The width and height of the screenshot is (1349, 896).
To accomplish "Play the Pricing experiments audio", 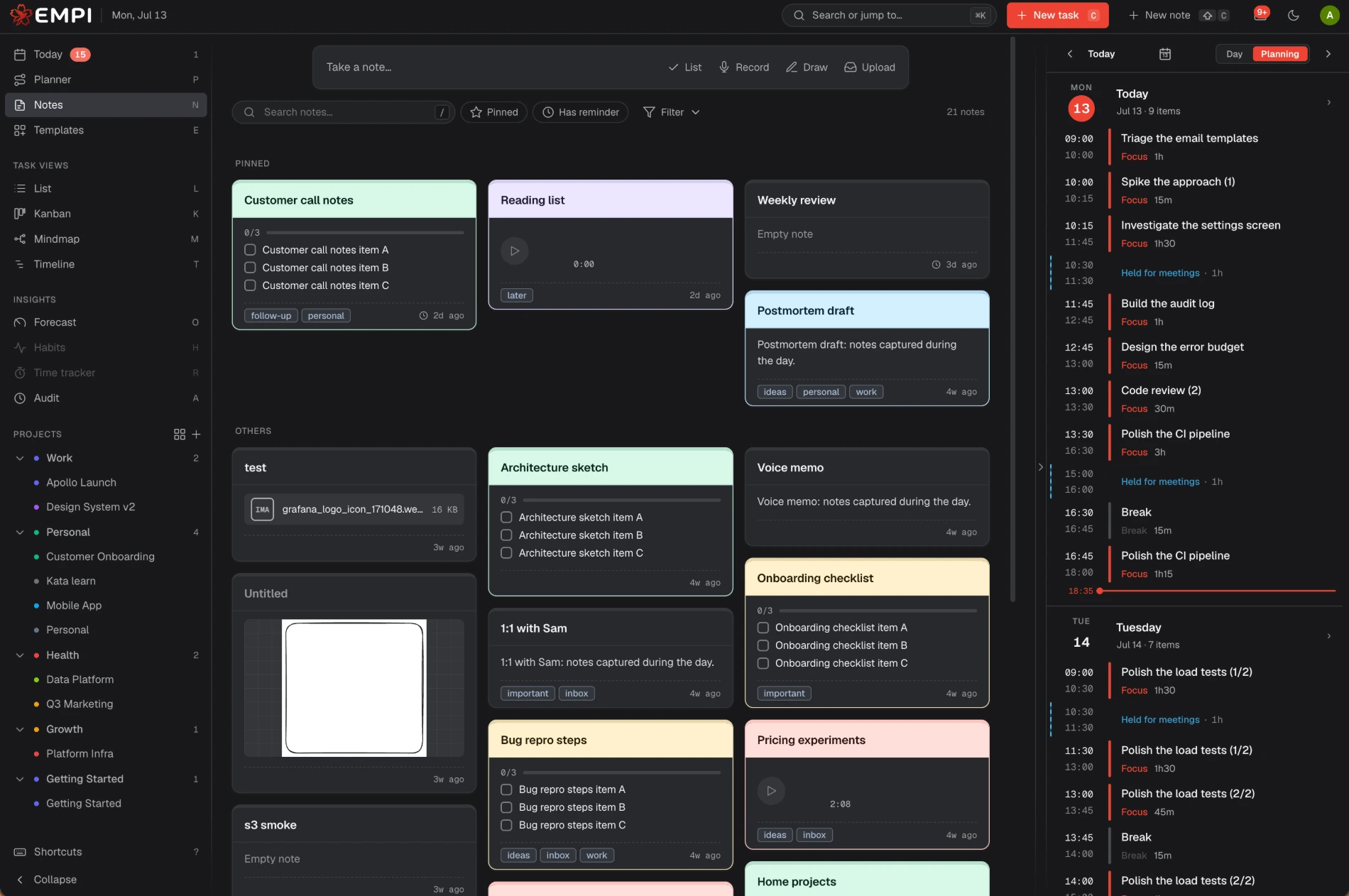I will coord(771,790).
